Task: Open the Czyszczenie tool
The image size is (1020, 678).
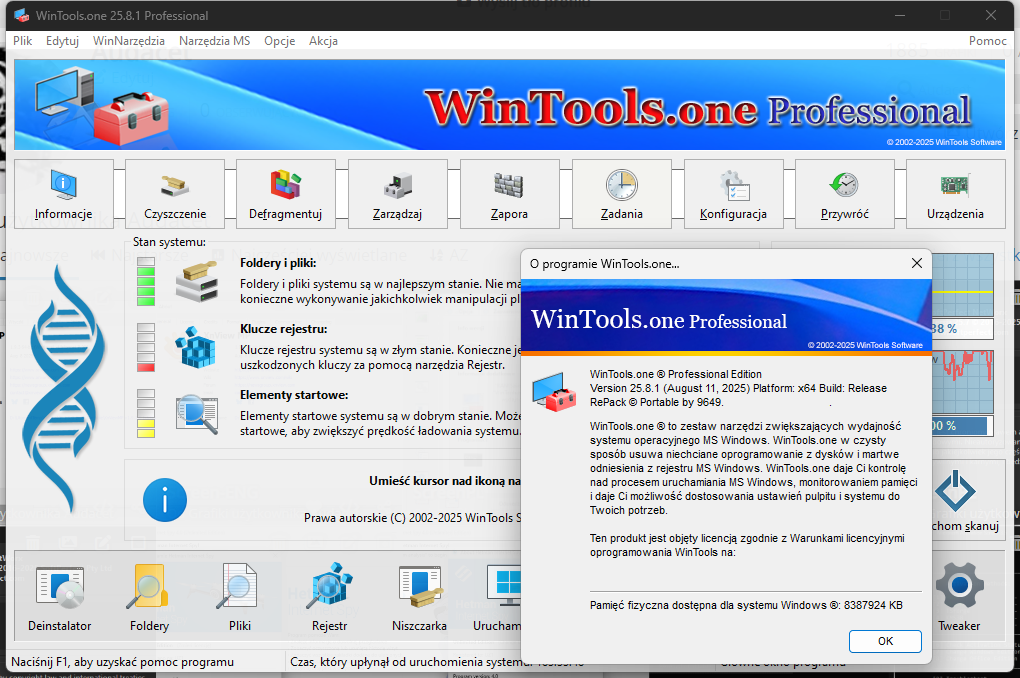Action: (x=175, y=194)
